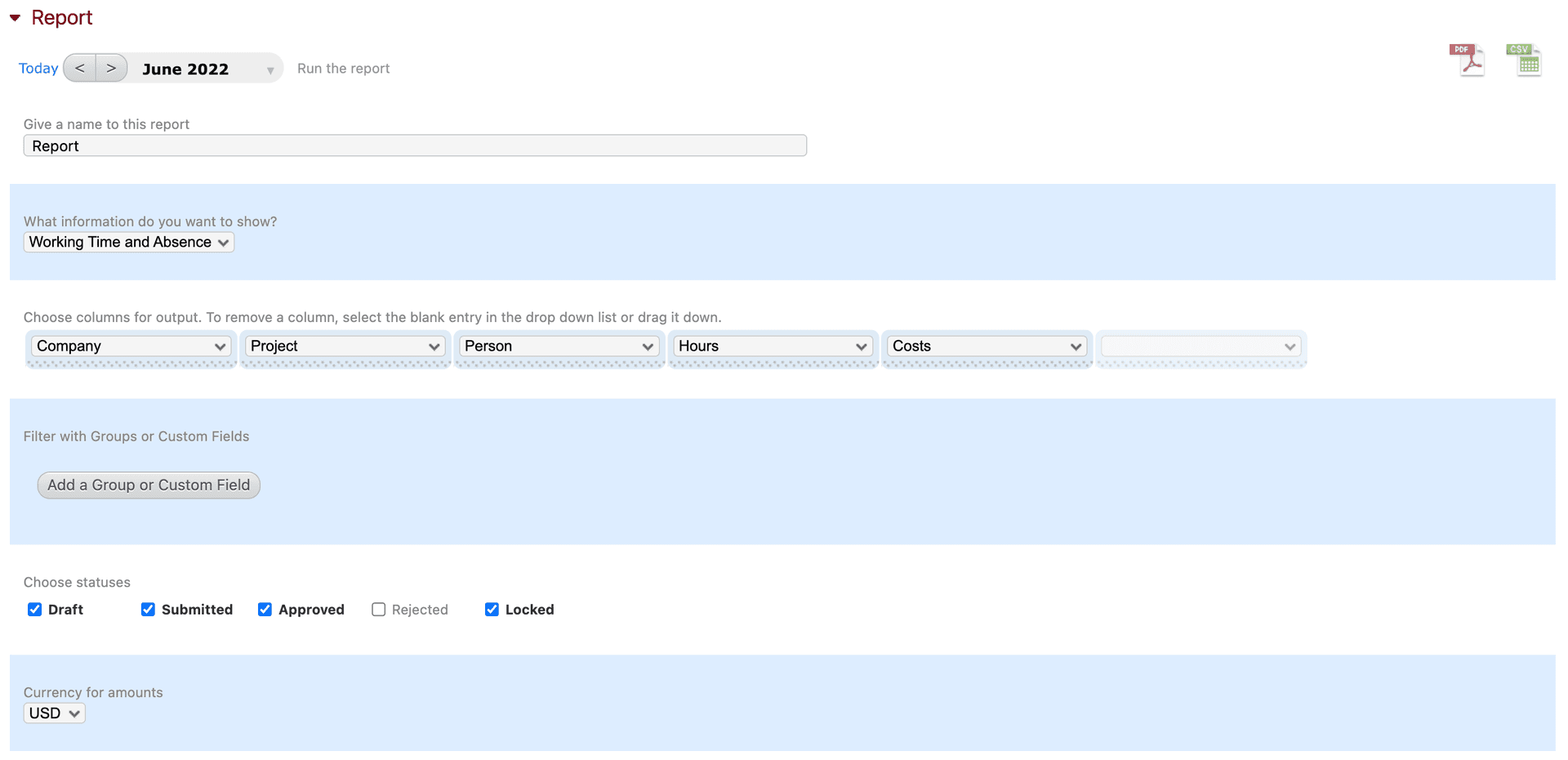Image resolution: width=1568 pixels, height=760 pixels.
Task: Uncheck the Draft status checkbox
Action: tap(34, 610)
